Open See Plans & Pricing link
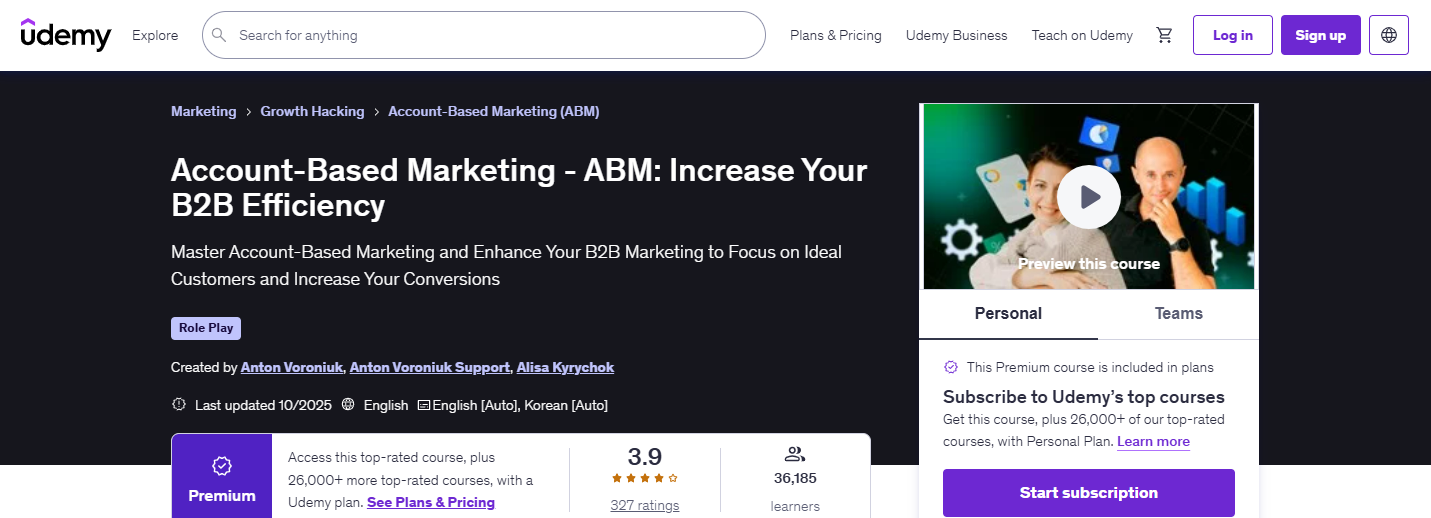This screenshot has width=1431, height=518. click(431, 502)
